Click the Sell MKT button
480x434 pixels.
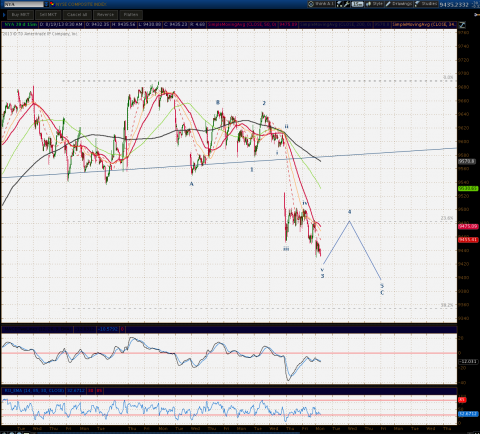48,15
